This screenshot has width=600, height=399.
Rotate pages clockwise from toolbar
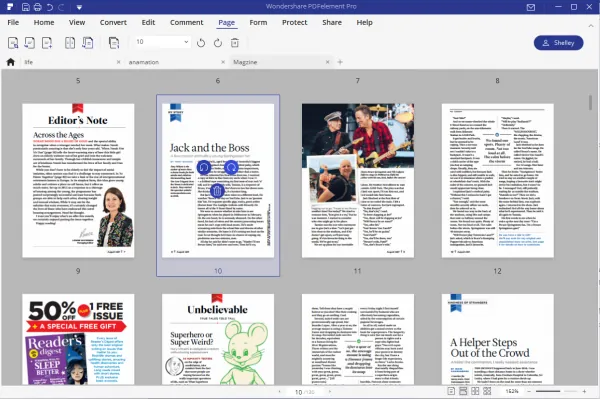click(218, 43)
